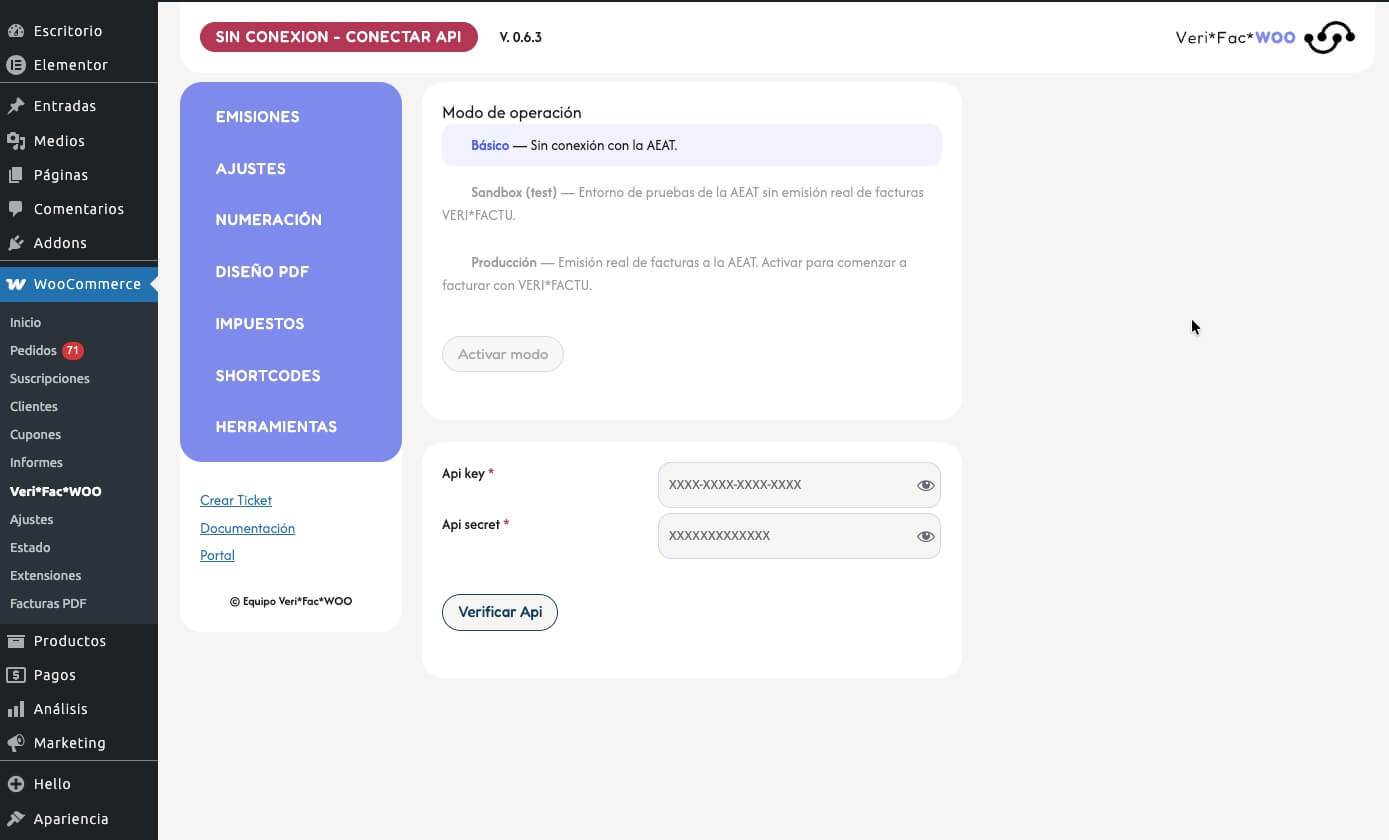The image size is (1389, 840).
Task: Click the © Equipo Veri*Fac*WOO footer text
Action: point(291,602)
